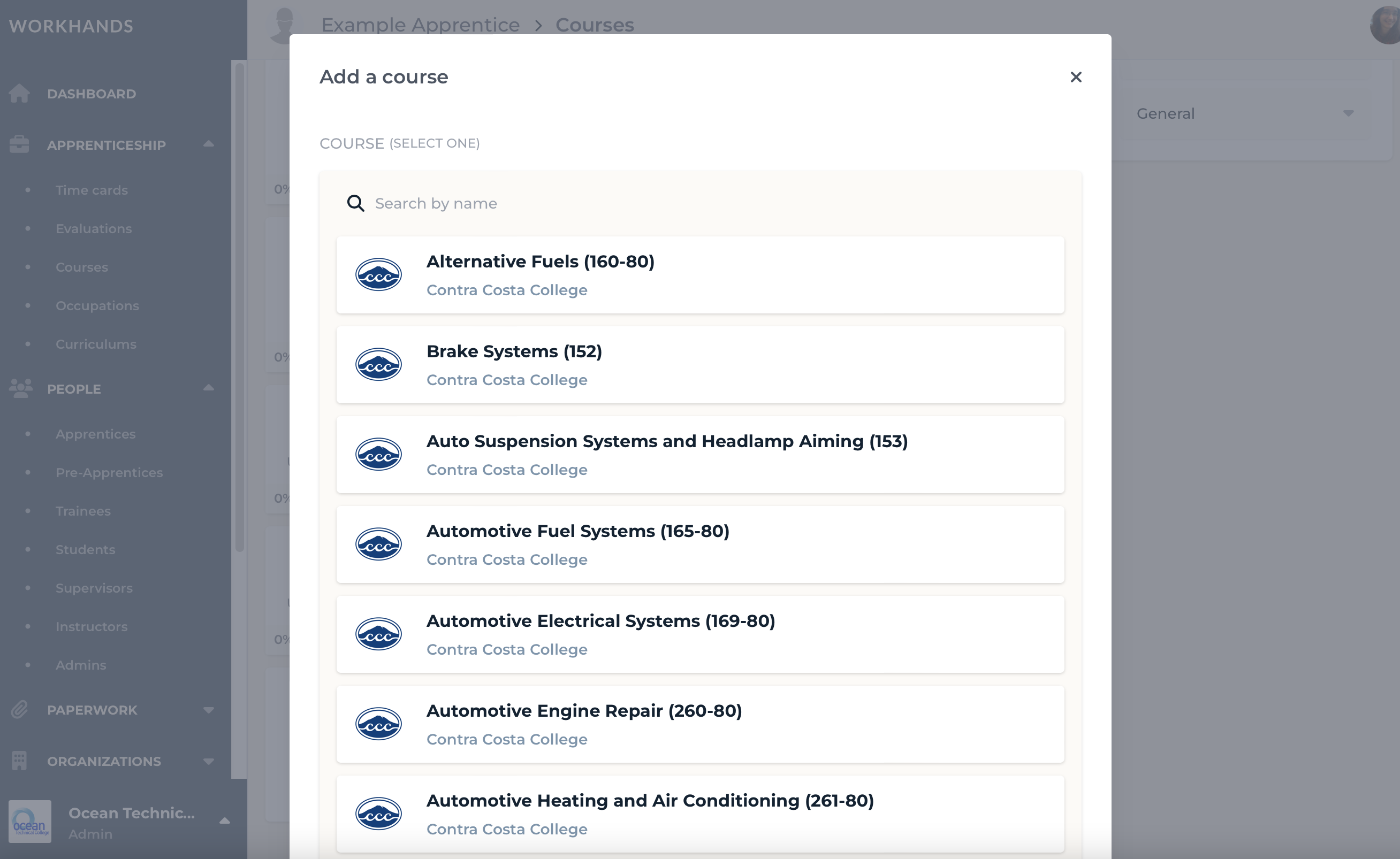Go to Admins list
This screenshot has height=859, width=1400.
click(81, 665)
